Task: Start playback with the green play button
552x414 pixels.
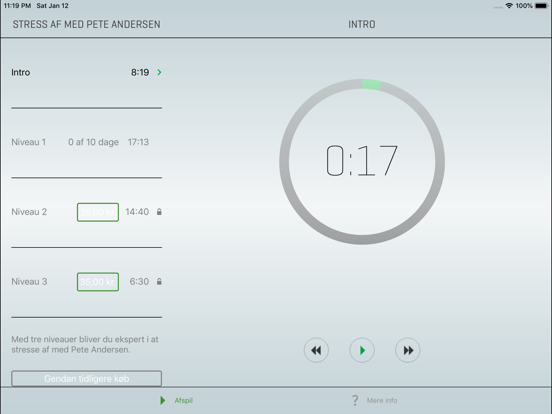Action: [x=362, y=350]
